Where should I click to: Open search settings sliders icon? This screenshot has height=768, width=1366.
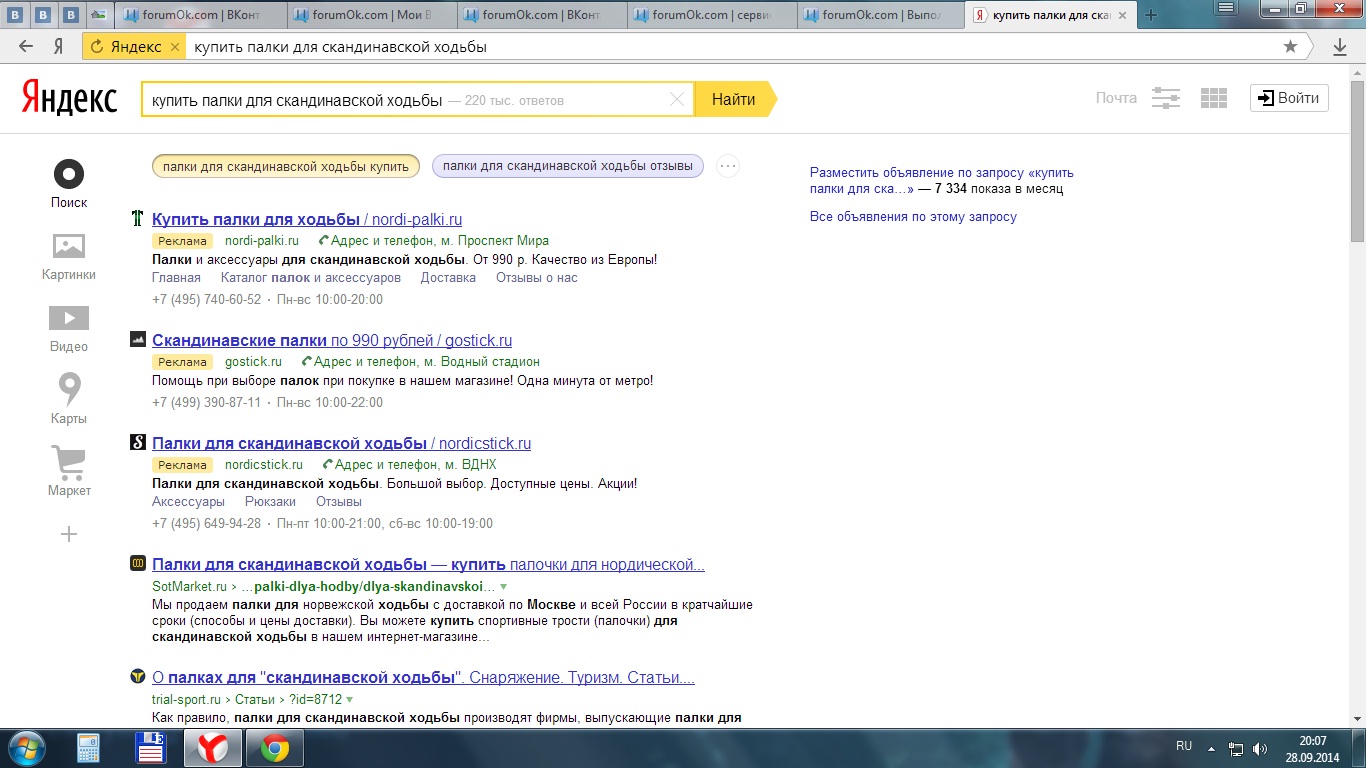pyautogui.click(x=1166, y=98)
